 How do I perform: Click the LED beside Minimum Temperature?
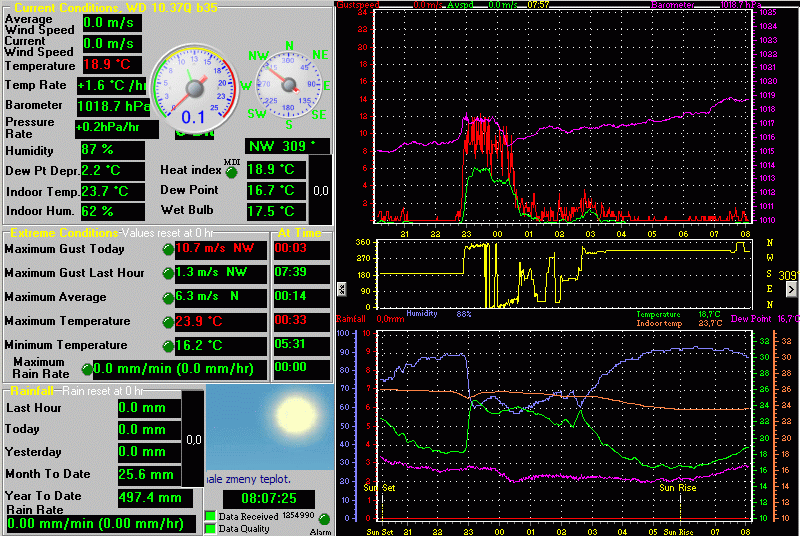[x=167, y=346]
